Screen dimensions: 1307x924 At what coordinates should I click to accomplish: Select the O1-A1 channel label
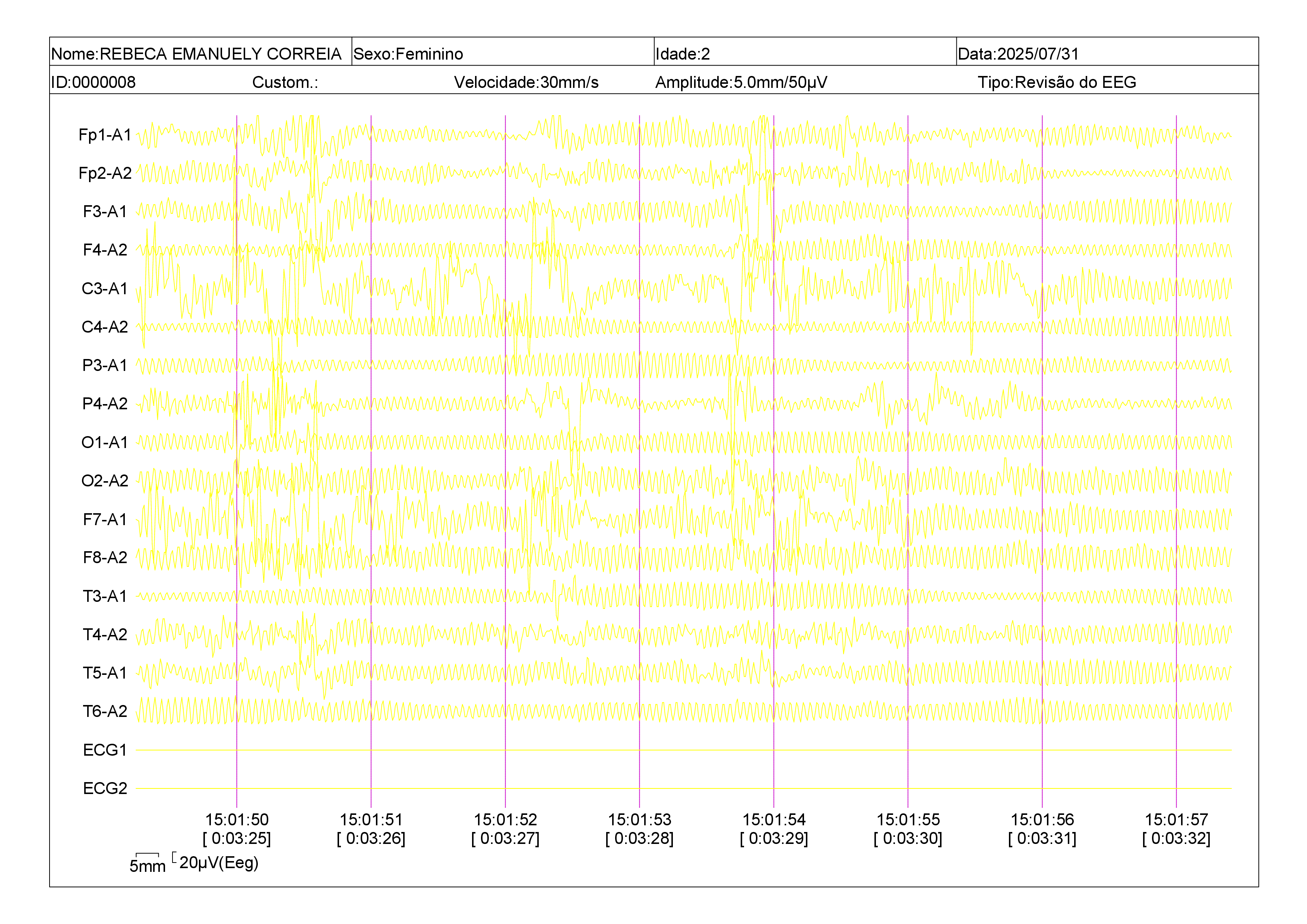[105, 443]
